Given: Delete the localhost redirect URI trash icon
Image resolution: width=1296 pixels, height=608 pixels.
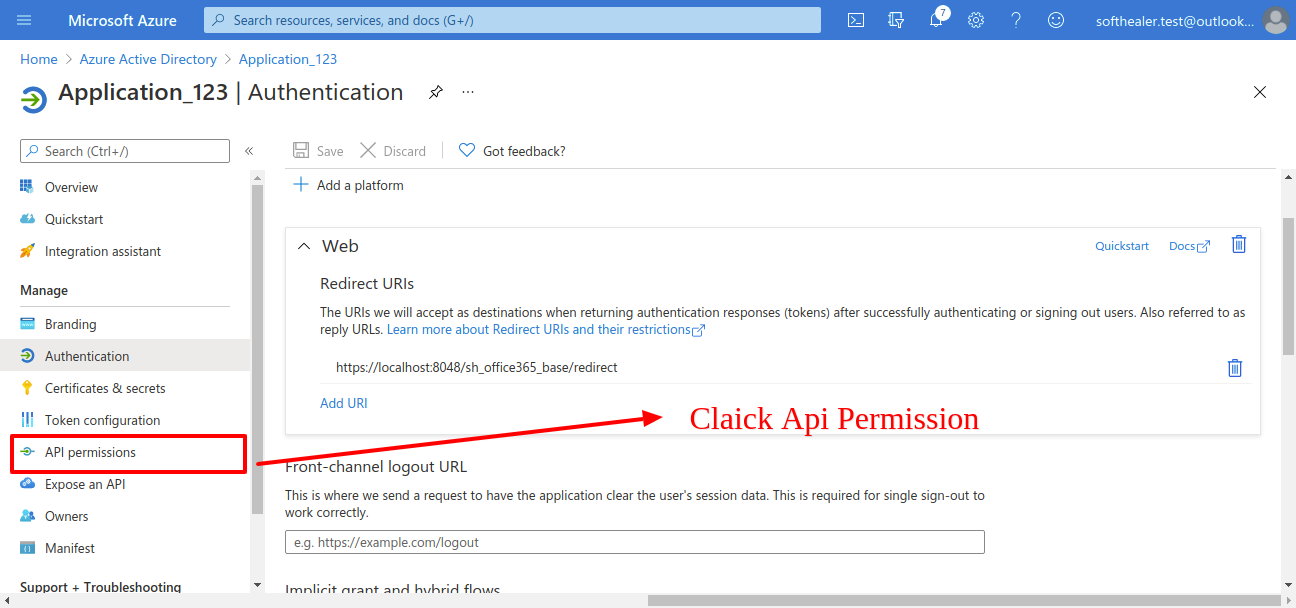Looking at the screenshot, I should click(x=1235, y=368).
